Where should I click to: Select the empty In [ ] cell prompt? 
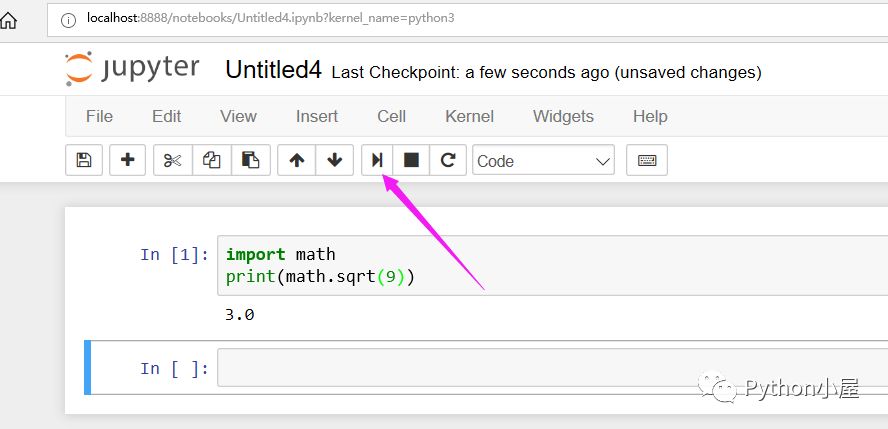(174, 368)
